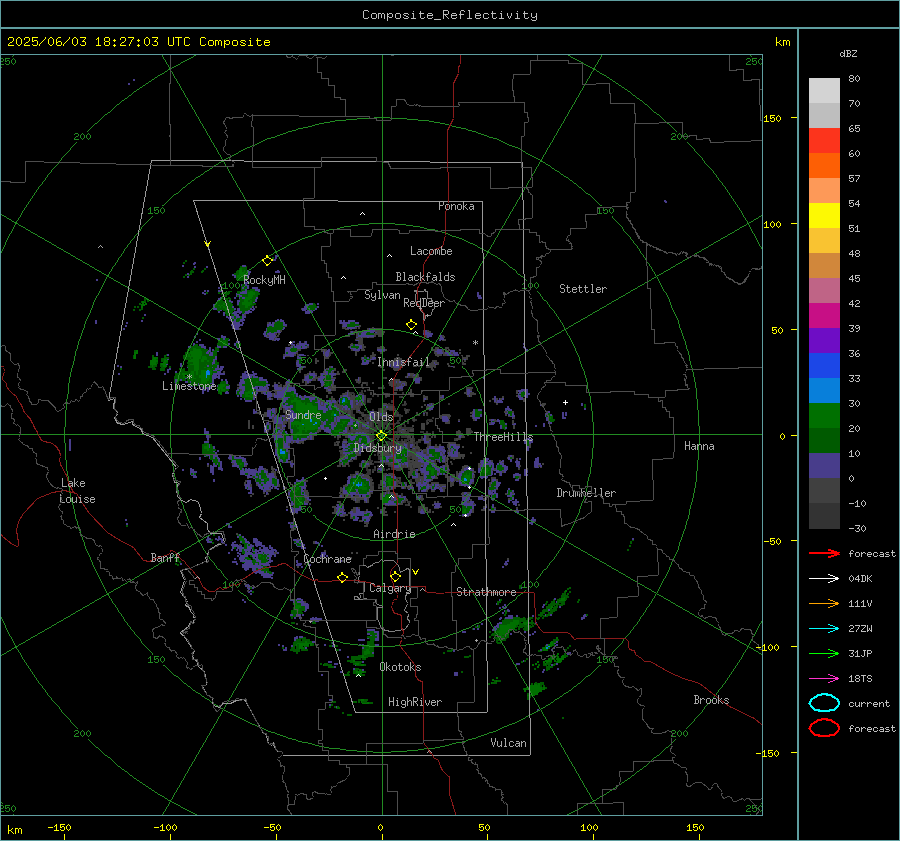Viewport: 900px width, 841px height.
Task: Click the white plus marker west of Hanna
Action: click(565, 402)
